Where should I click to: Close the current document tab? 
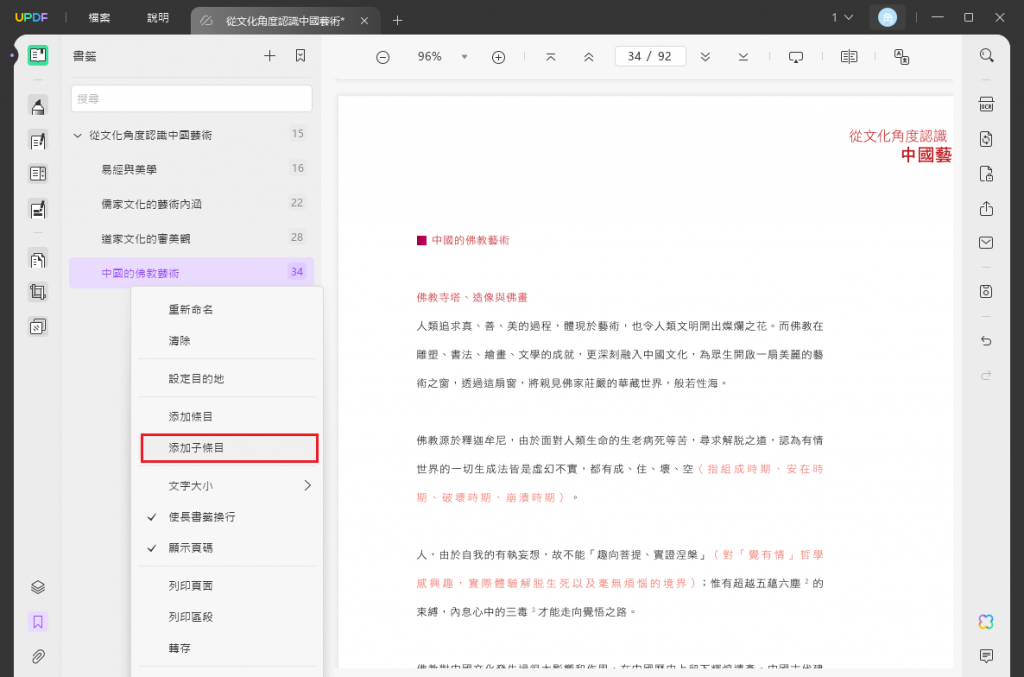point(364,21)
